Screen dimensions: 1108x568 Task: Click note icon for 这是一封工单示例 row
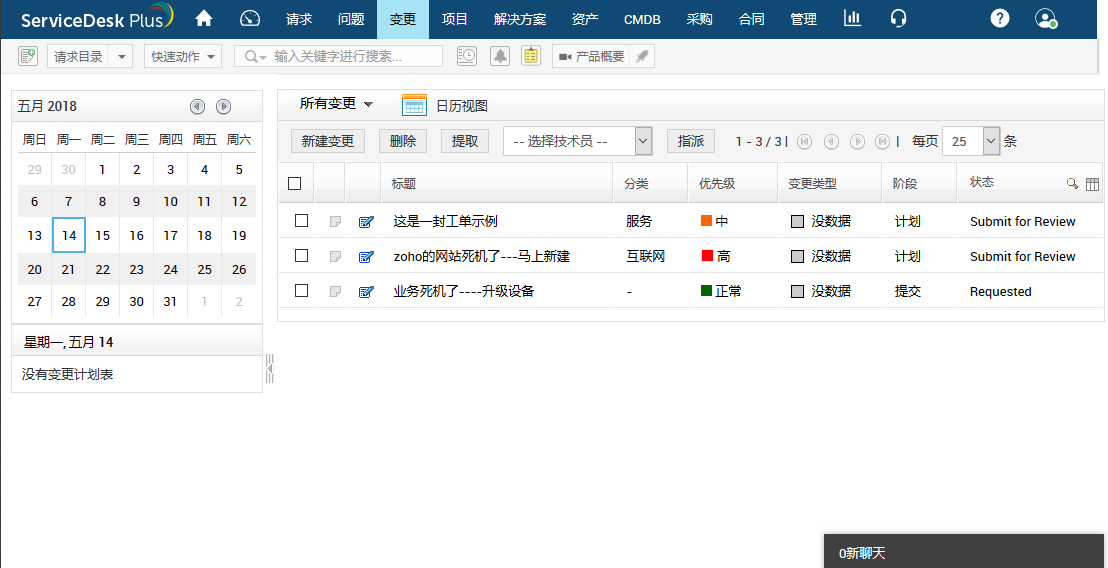click(x=335, y=222)
